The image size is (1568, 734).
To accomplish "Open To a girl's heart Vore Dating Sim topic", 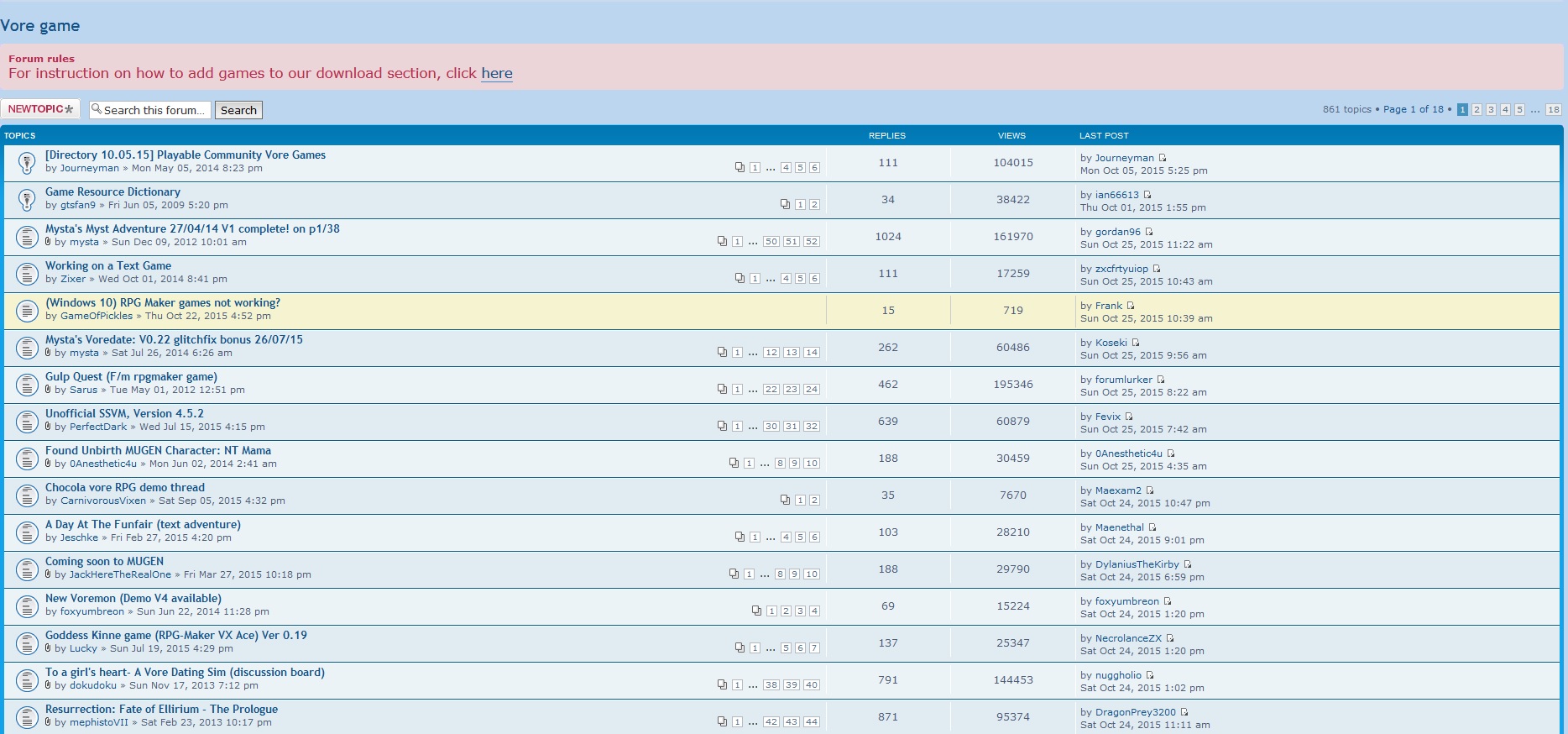I will click(x=185, y=672).
